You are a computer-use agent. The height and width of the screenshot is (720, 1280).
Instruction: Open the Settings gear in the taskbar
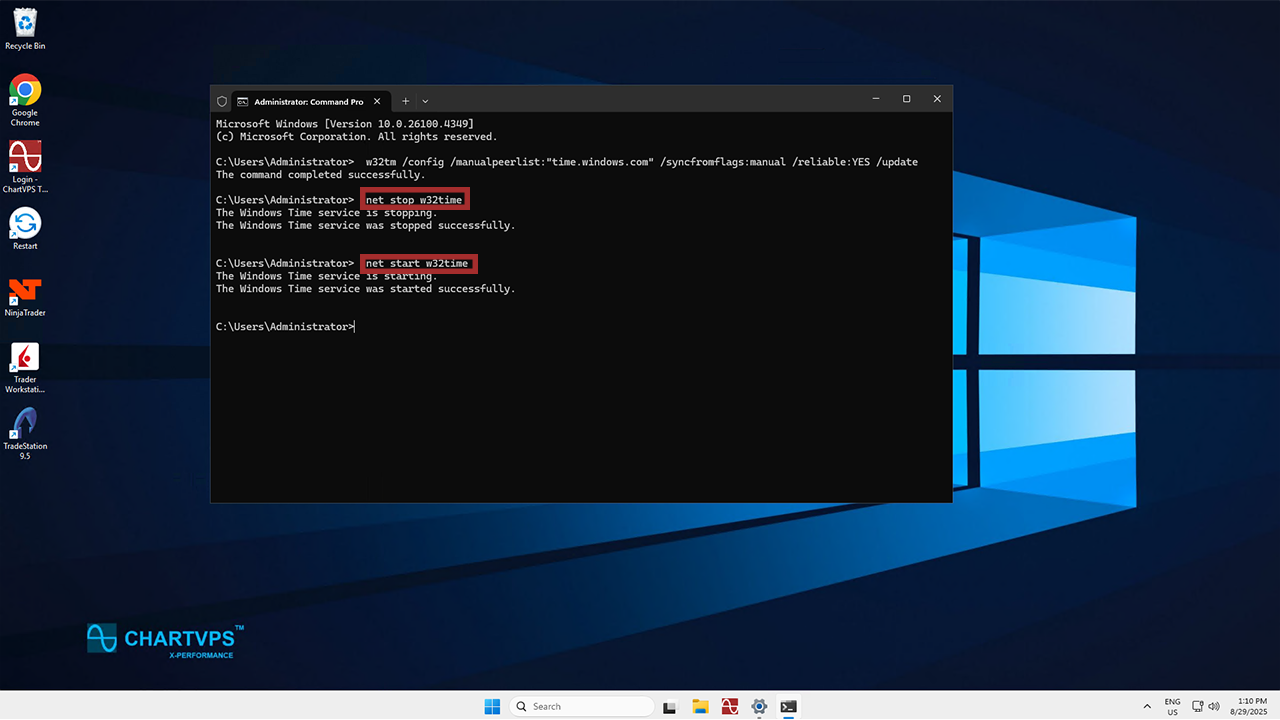(759, 706)
